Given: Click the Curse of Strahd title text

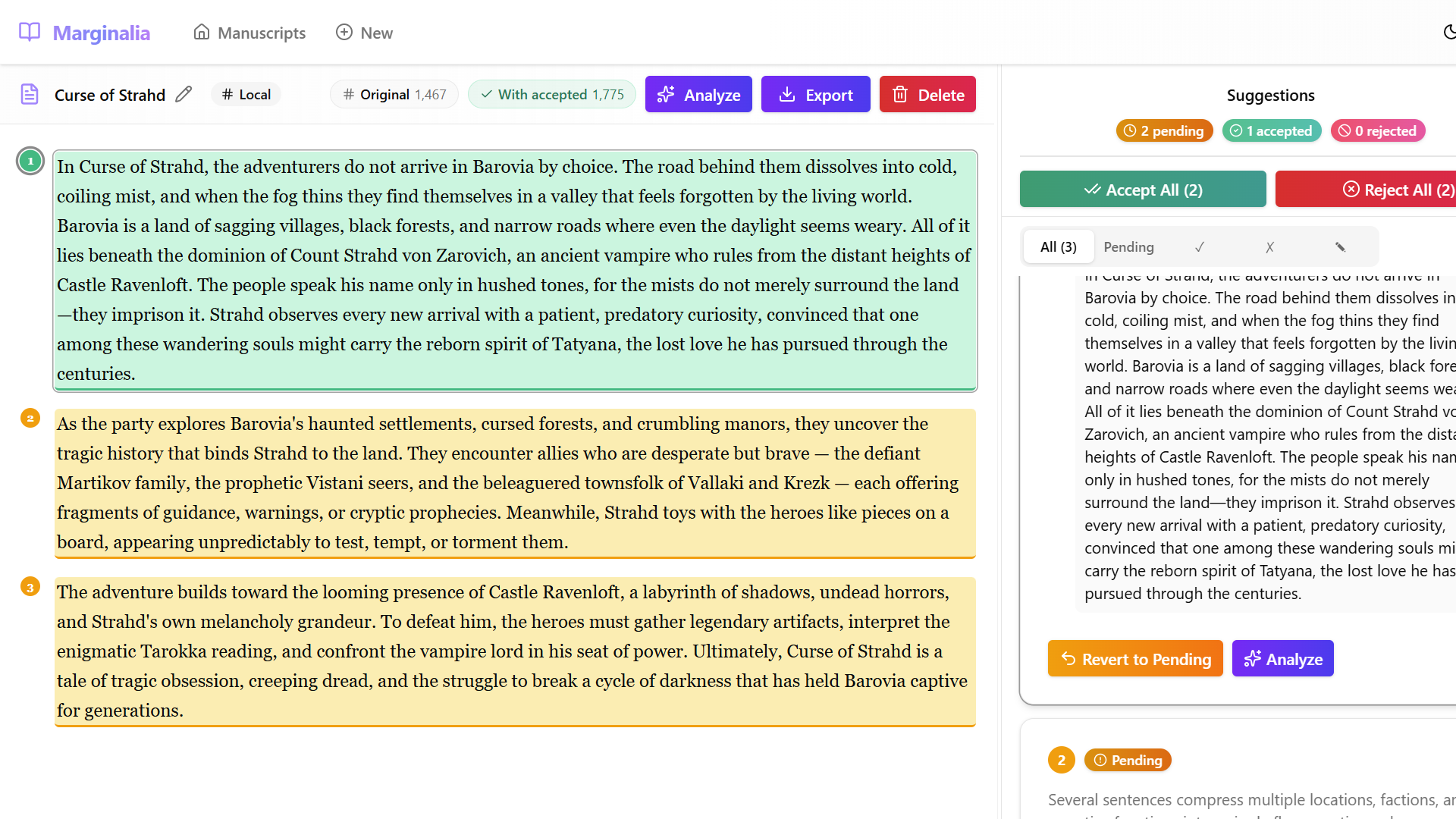Looking at the screenshot, I should [110, 95].
